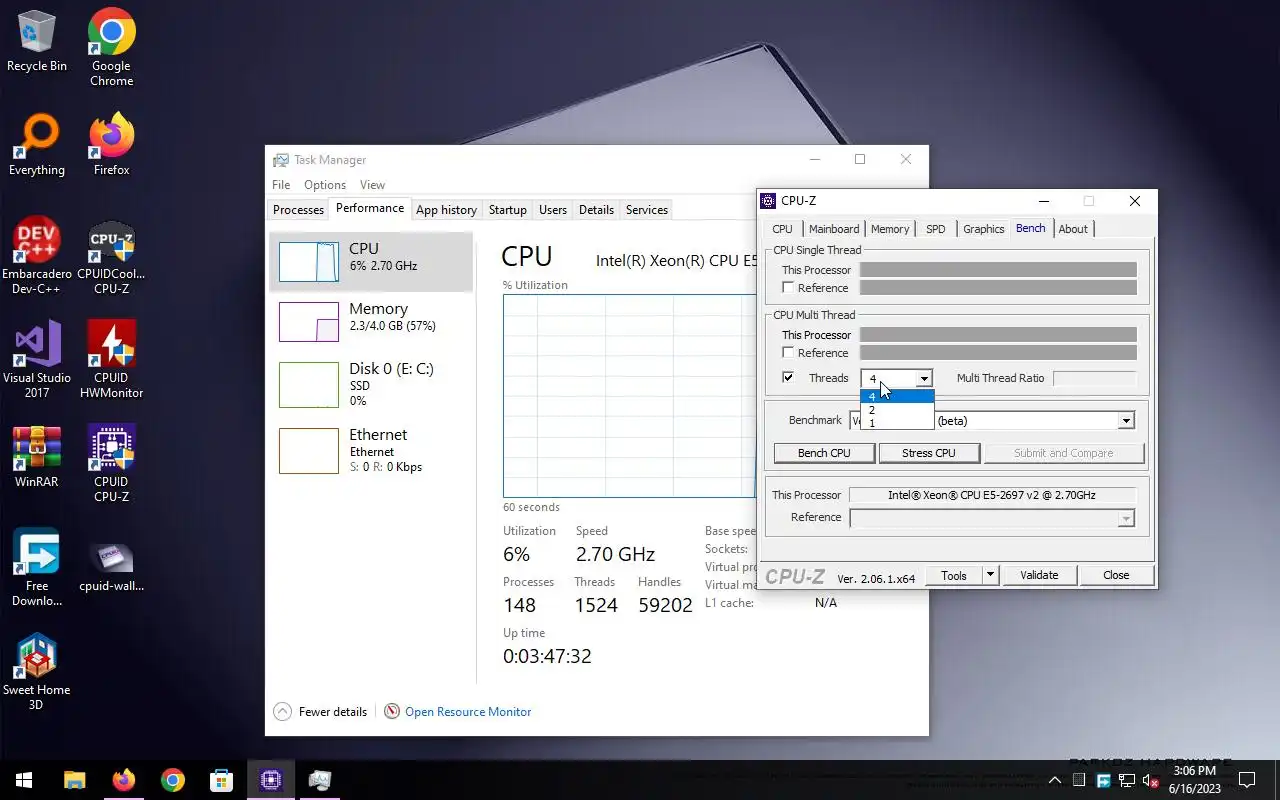Switch to Processes tab

298,210
